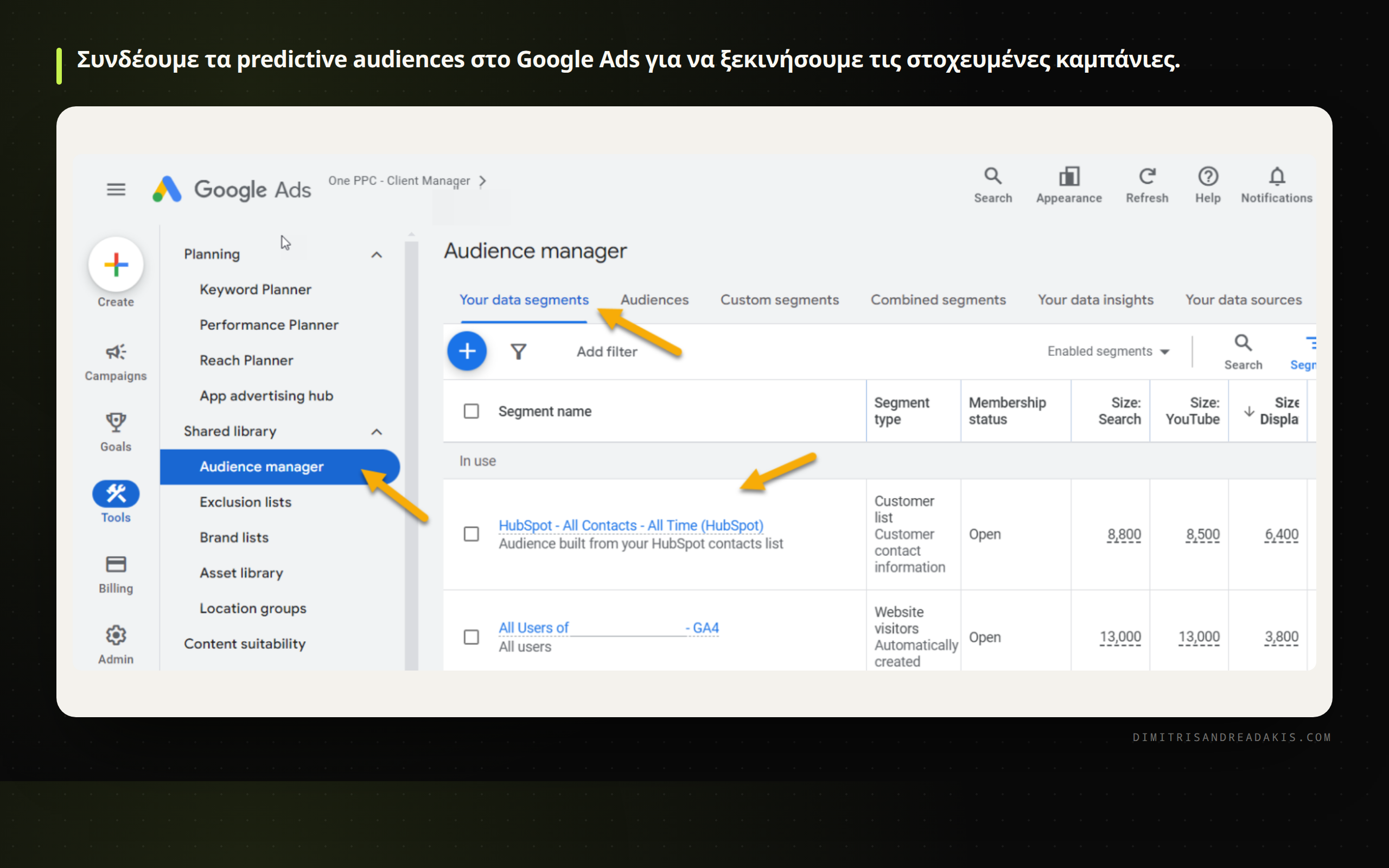1389x868 pixels.
Task: Open Your data sources tab
Action: pos(1243,299)
